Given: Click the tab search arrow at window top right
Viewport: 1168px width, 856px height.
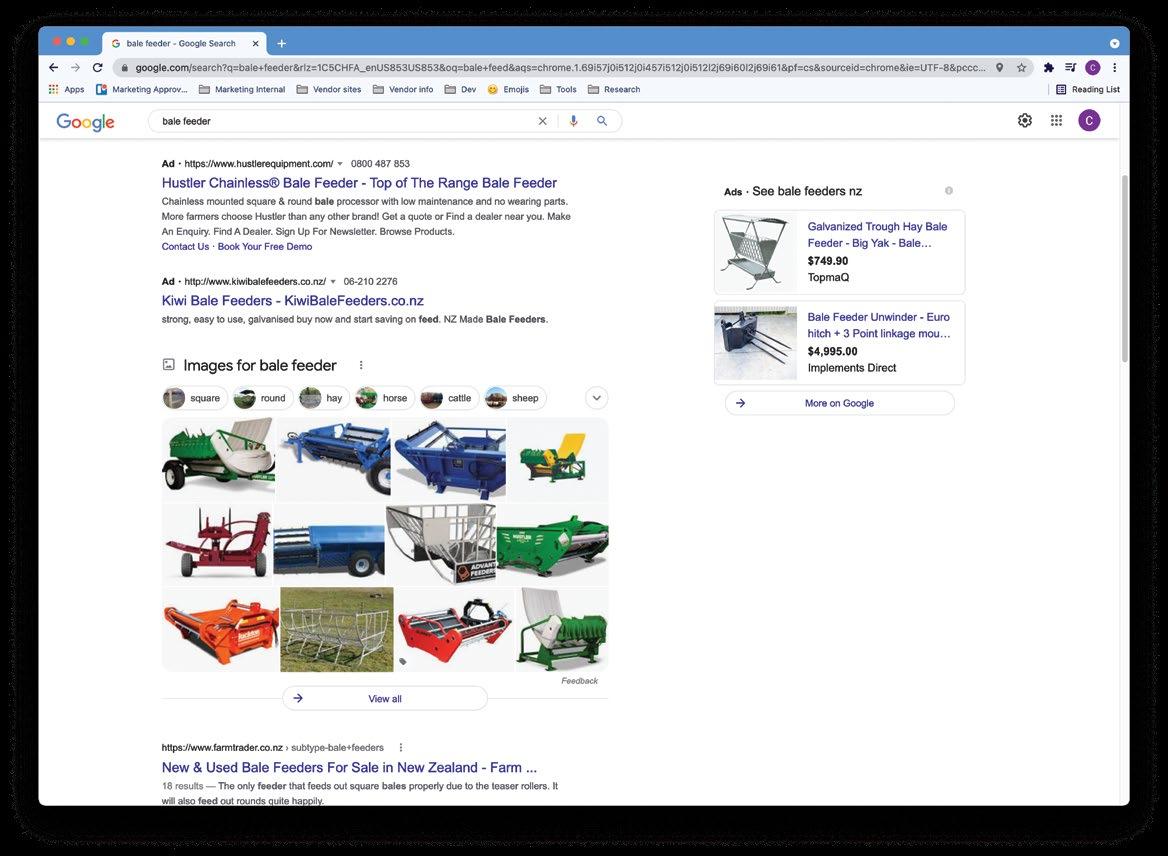Looking at the screenshot, I should tap(1114, 43).
